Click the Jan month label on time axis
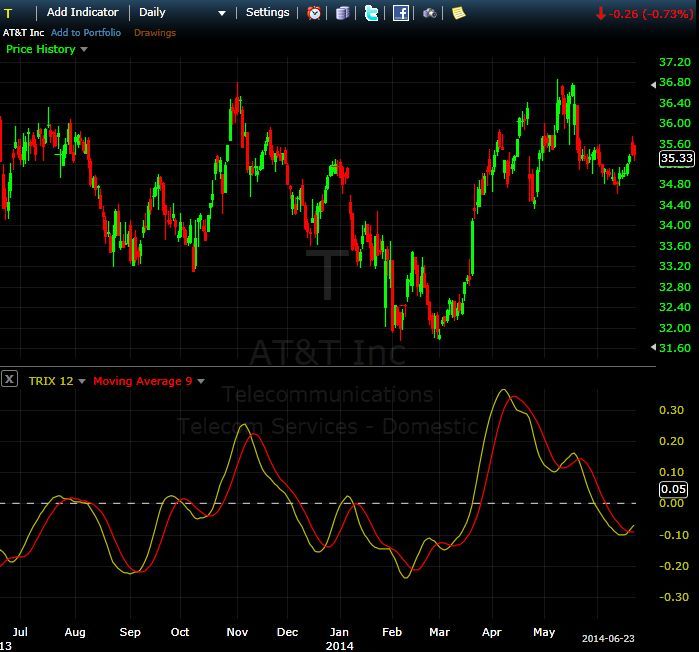 tap(339, 632)
